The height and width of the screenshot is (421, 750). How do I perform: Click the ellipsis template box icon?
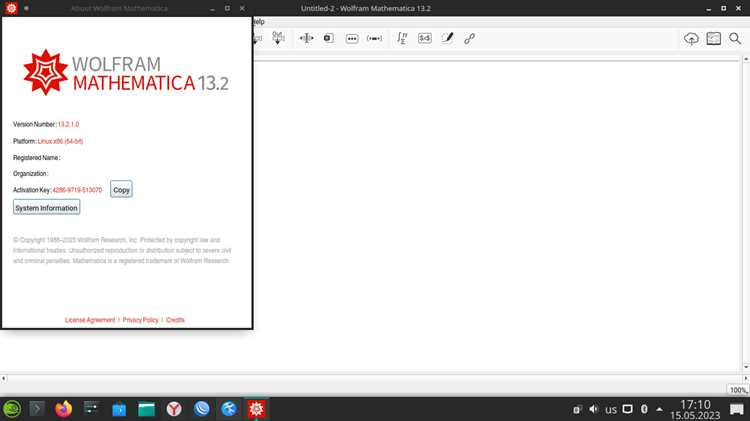(x=352, y=39)
